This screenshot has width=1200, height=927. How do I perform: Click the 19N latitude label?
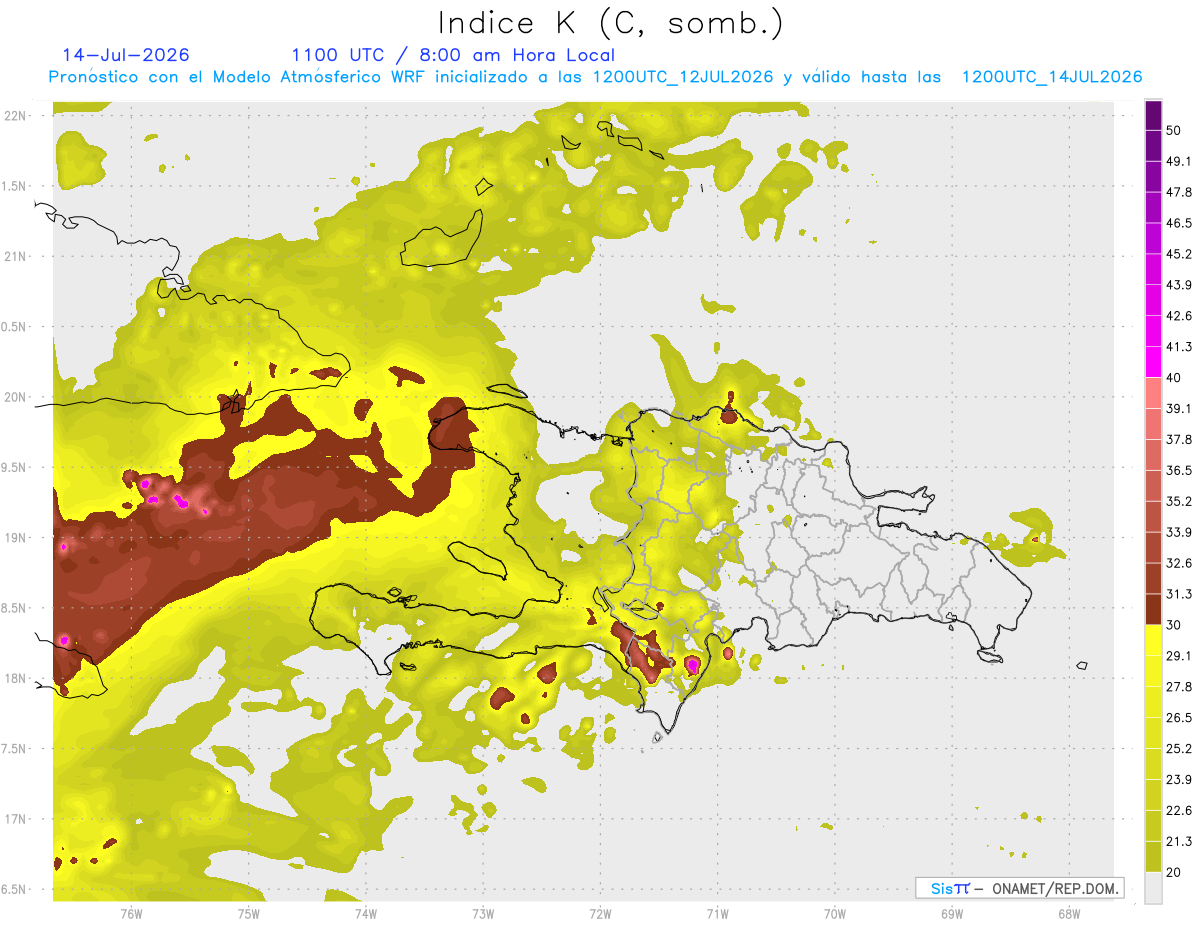[15, 538]
